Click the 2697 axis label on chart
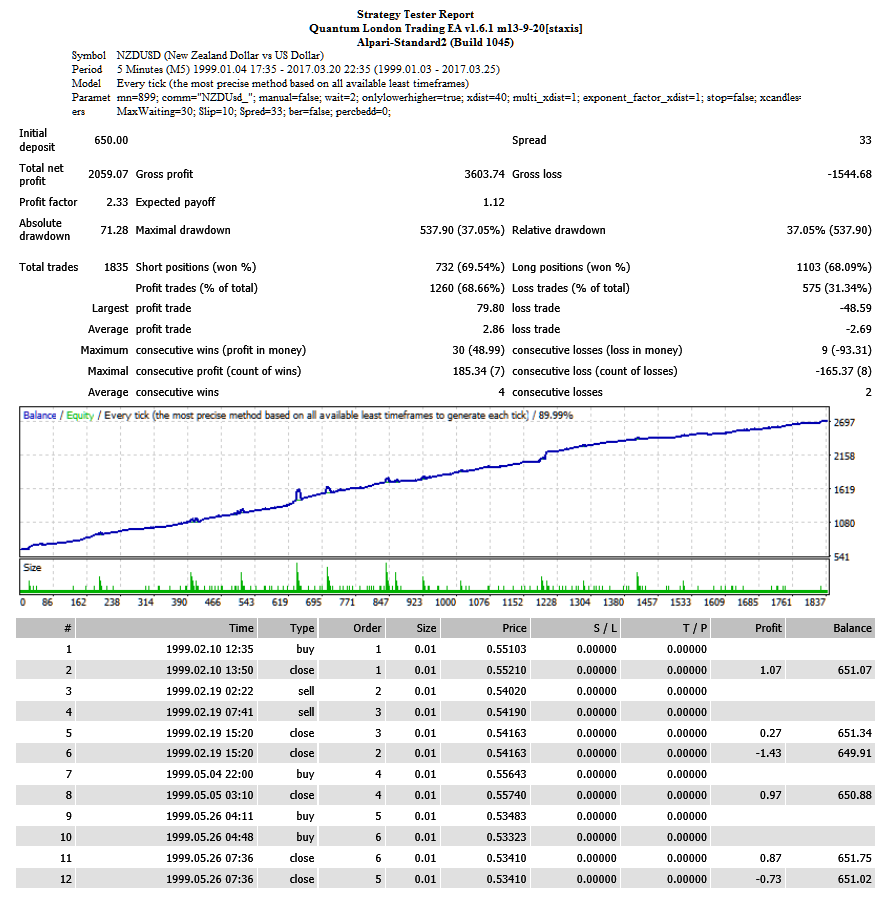This screenshot has width=888, height=907. (x=844, y=423)
